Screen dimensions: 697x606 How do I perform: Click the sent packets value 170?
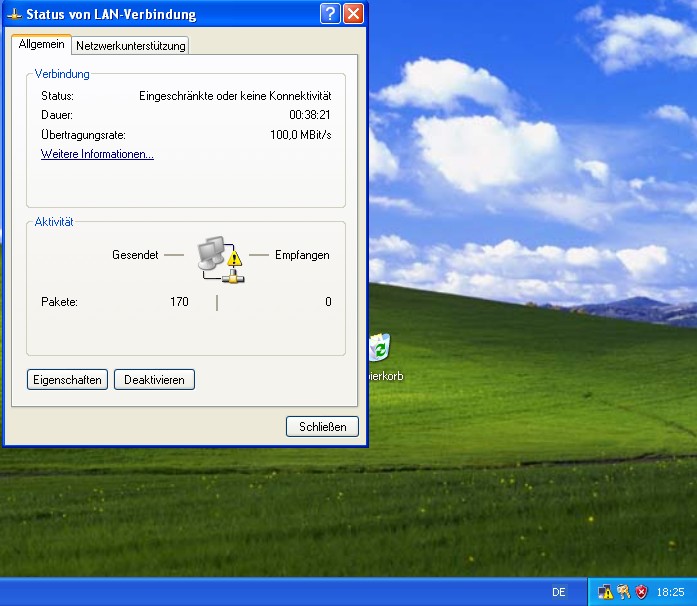click(x=180, y=302)
